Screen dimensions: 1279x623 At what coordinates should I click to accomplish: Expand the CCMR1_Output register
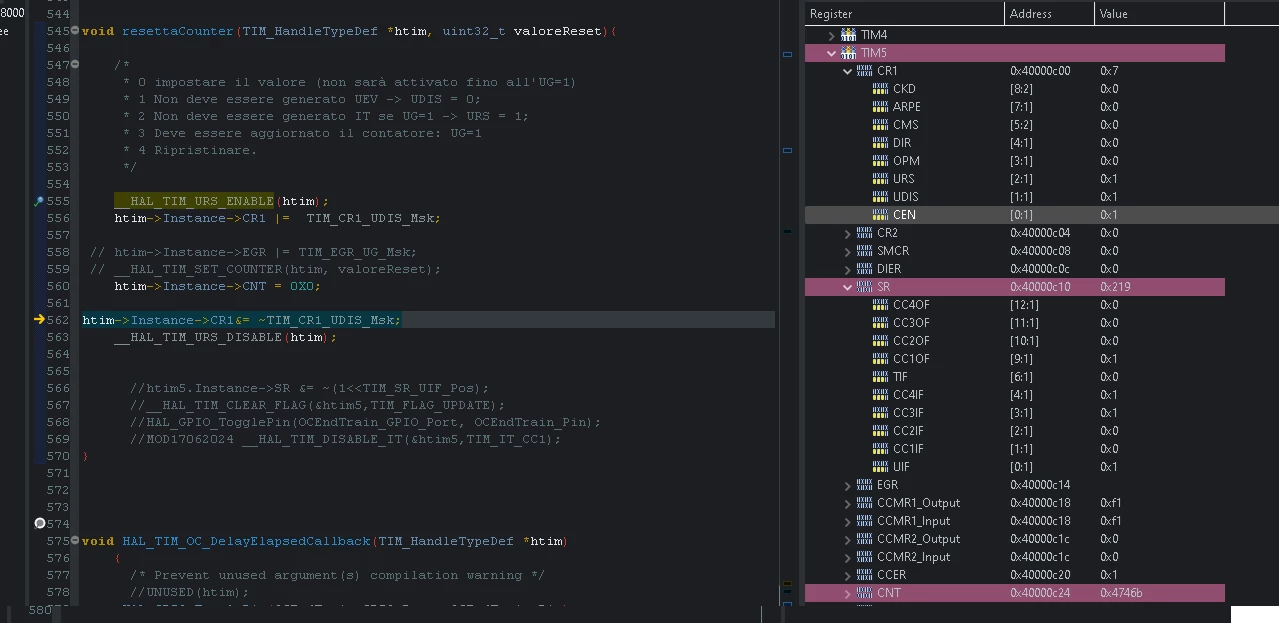pos(848,503)
